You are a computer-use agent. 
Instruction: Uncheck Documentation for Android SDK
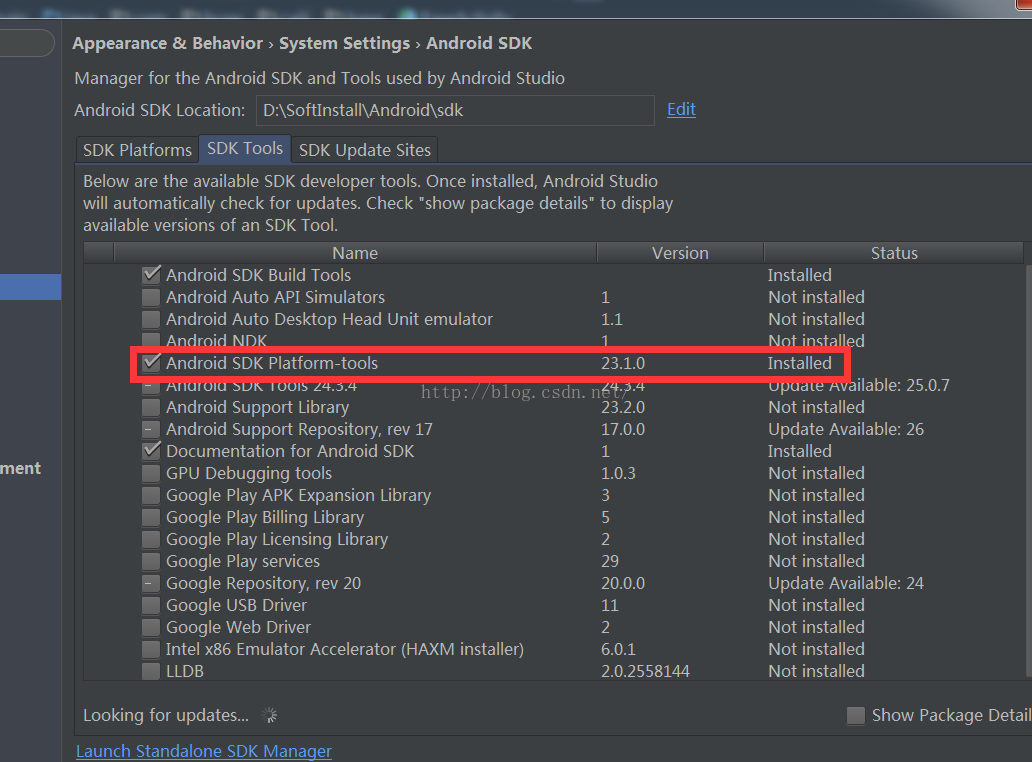[x=151, y=451]
